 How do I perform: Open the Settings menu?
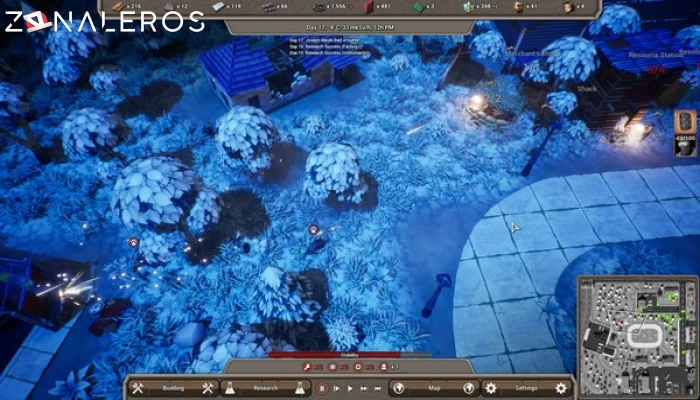pyautogui.click(x=526, y=388)
